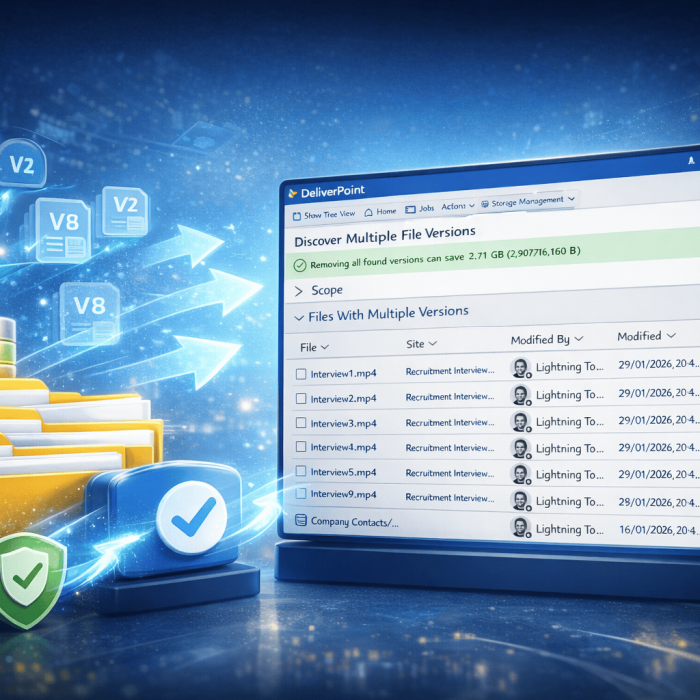Open the Actions dropdown menu
Viewport: 700px width, 700px height.
tap(458, 206)
